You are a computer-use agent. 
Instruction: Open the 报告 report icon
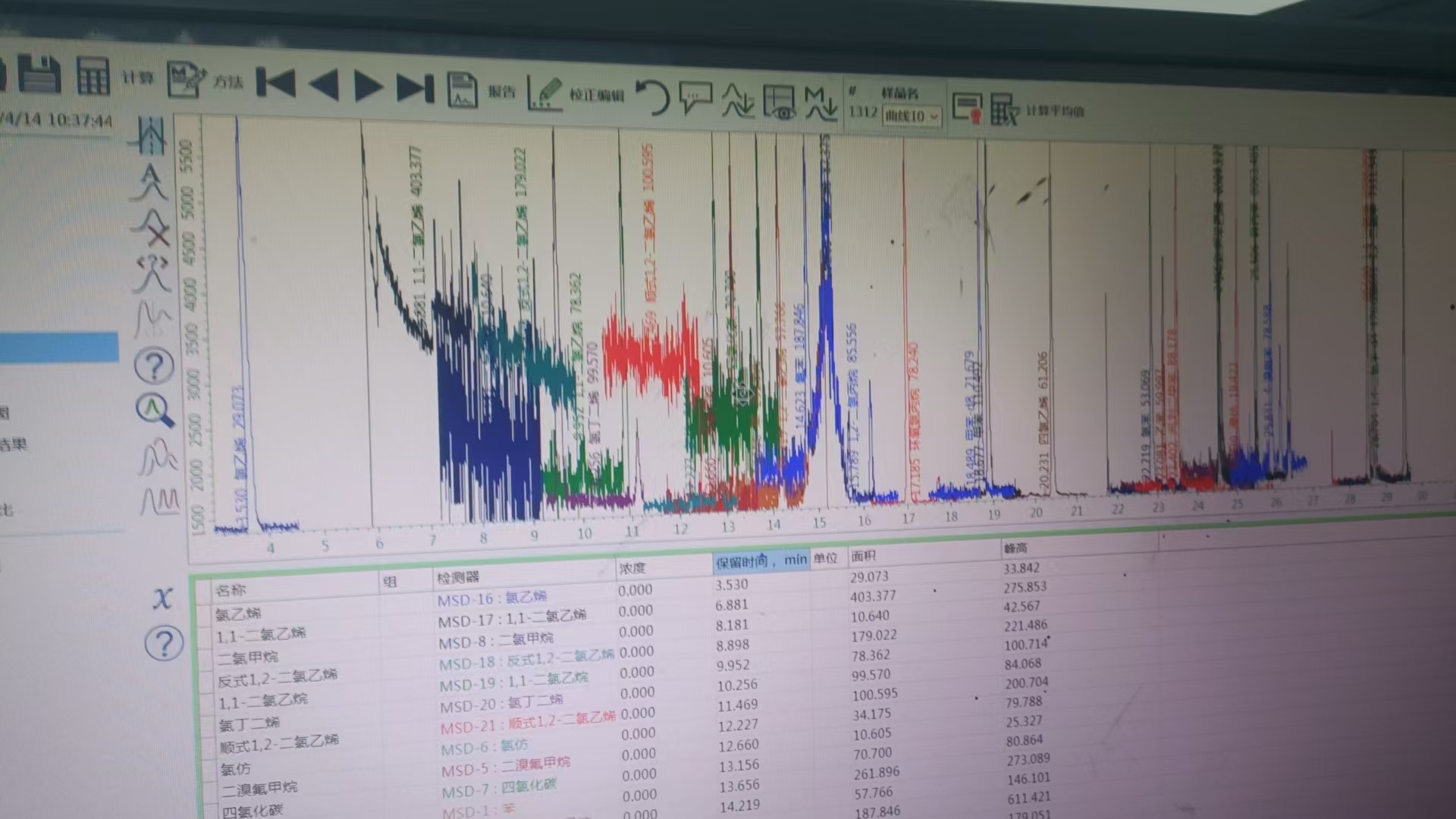point(462,90)
